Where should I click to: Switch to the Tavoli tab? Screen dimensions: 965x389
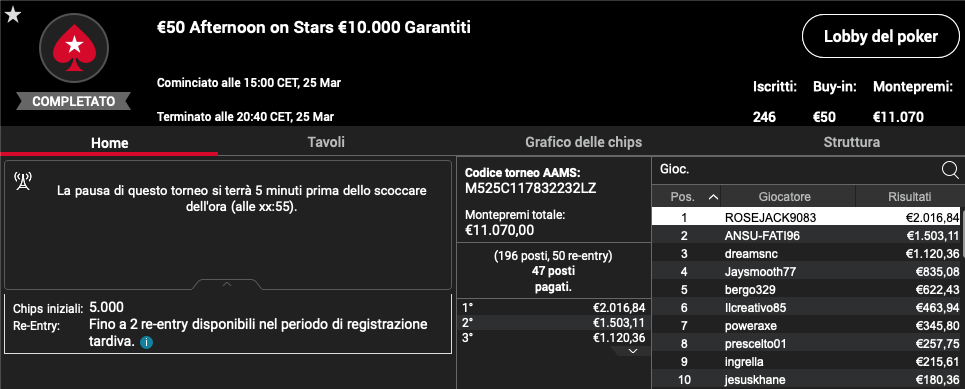point(326,142)
